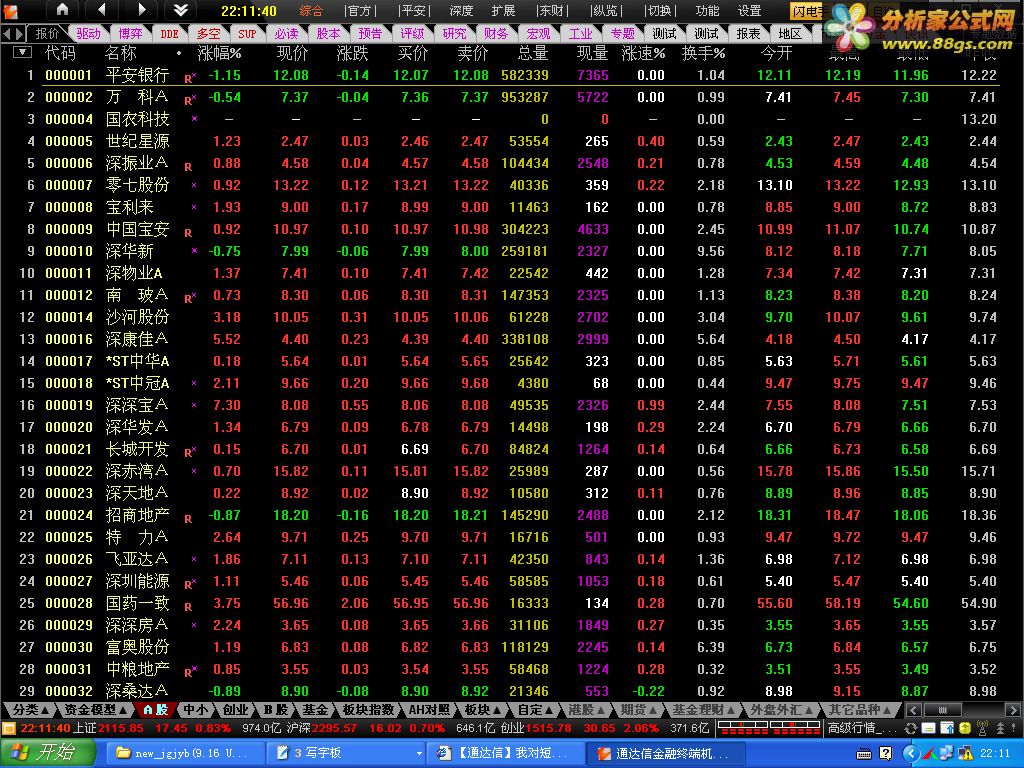The width and height of the screenshot is (1024, 768).
Task: Click the R marker on 万科A row
Action: pos(190,100)
